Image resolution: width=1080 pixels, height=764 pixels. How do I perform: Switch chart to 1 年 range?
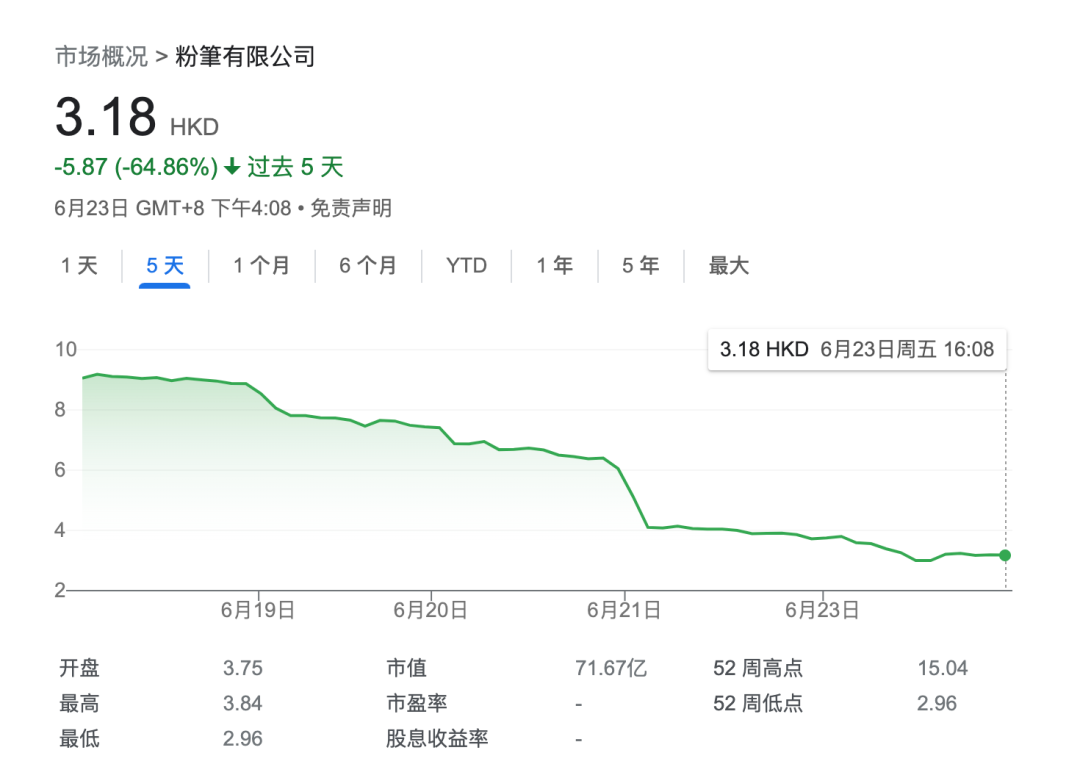[554, 265]
